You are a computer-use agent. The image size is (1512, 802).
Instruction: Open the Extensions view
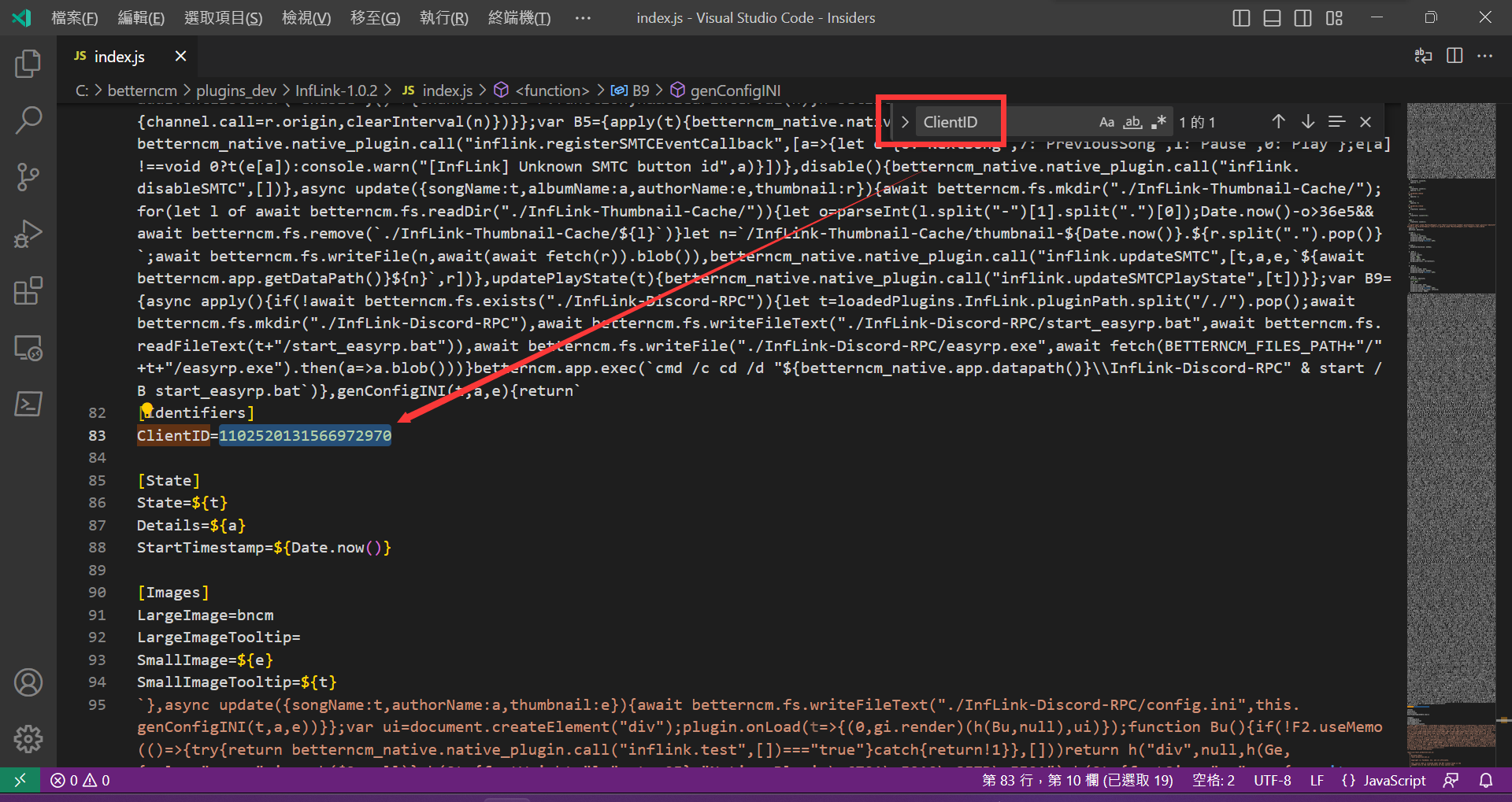click(28, 290)
